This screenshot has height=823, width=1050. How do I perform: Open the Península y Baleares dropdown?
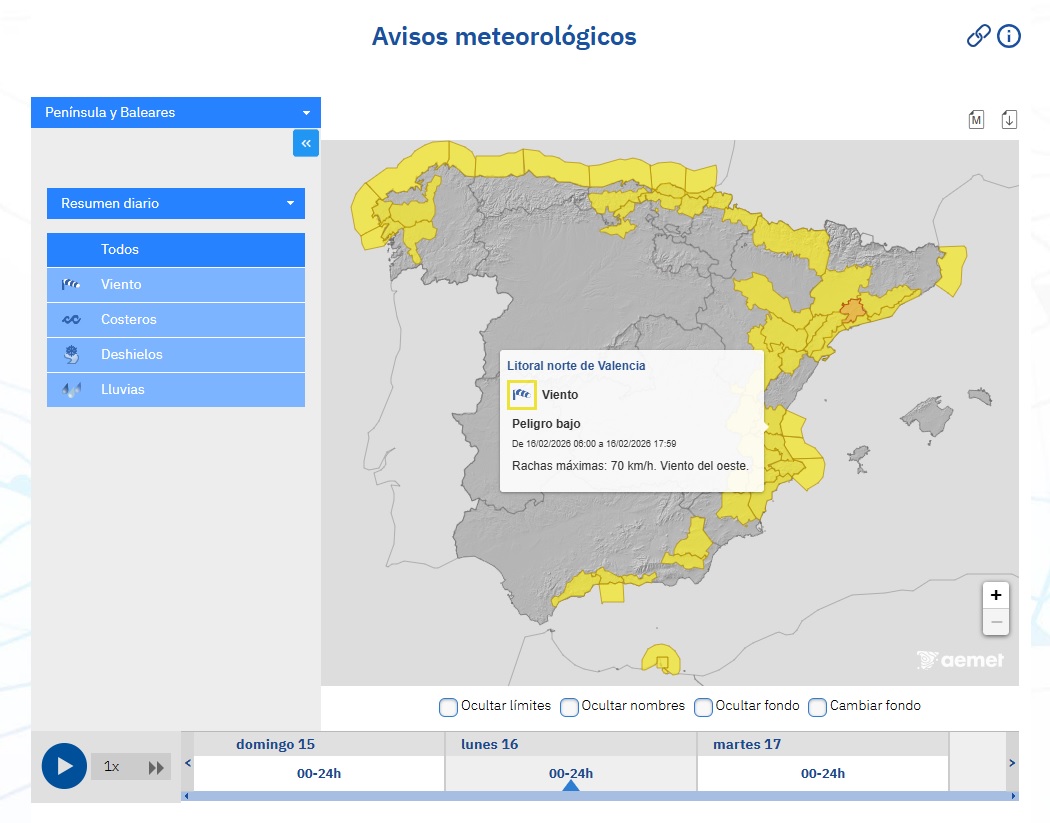[176, 112]
